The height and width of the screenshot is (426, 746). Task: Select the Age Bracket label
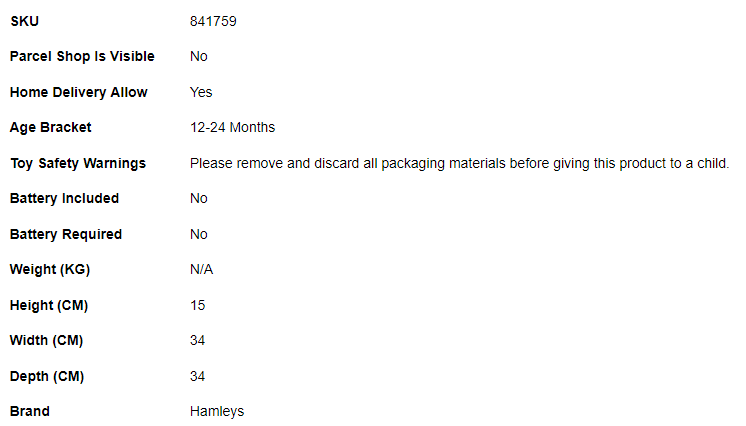(51, 127)
